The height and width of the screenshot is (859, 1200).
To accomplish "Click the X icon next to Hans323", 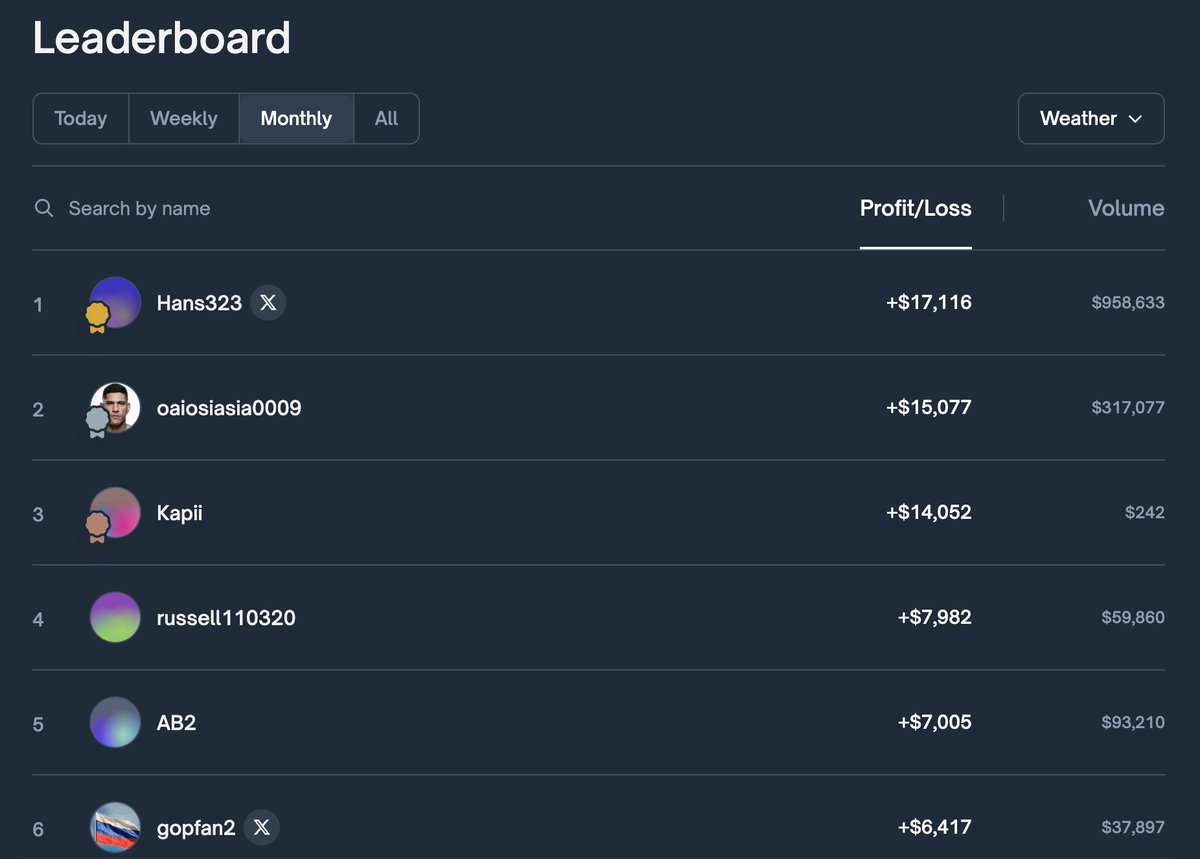I will coord(267,302).
